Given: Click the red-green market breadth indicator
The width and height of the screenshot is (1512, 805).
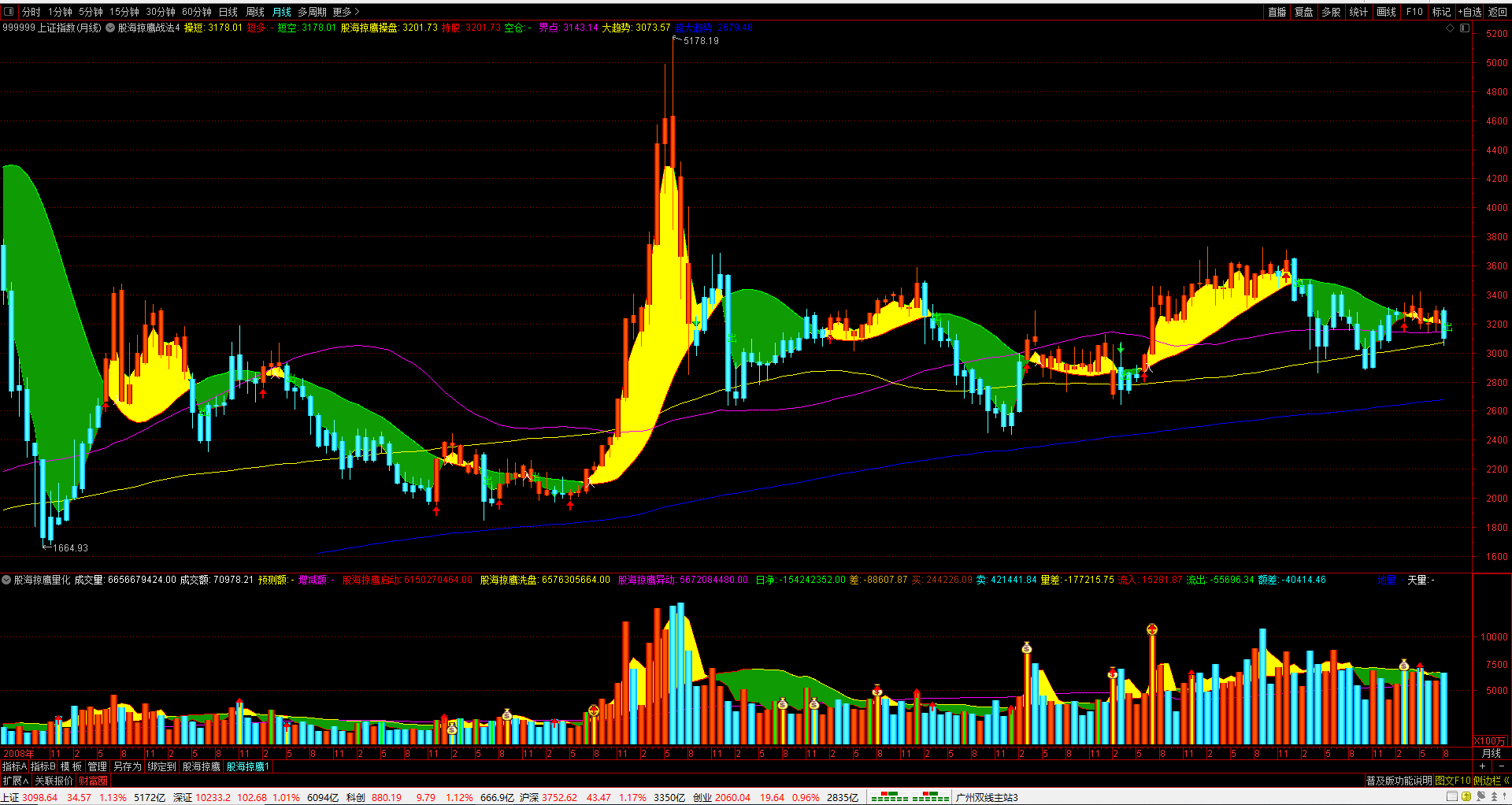Looking at the screenshot, I should (910, 797).
